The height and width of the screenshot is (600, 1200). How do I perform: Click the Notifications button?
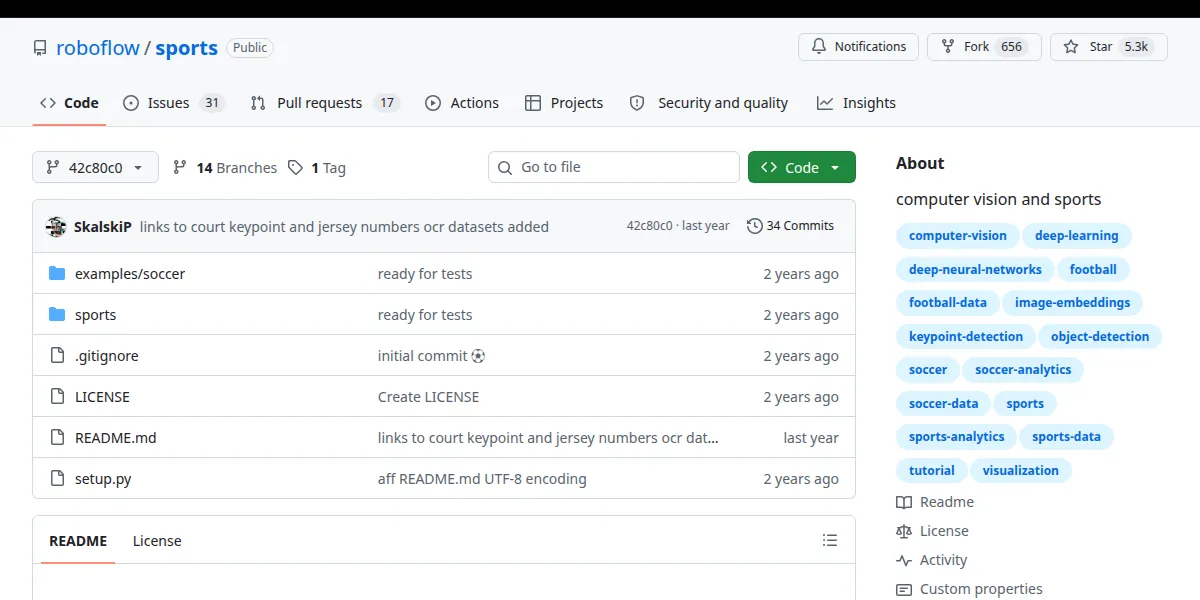[x=858, y=47]
